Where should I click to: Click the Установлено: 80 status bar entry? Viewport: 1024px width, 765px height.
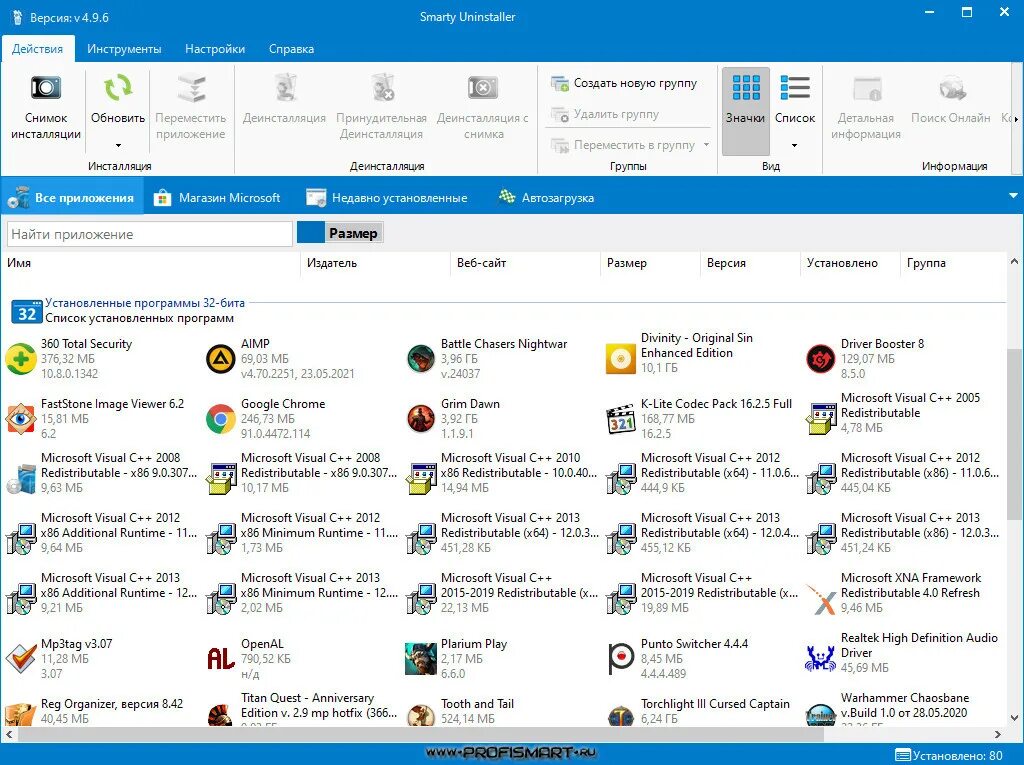point(949,755)
